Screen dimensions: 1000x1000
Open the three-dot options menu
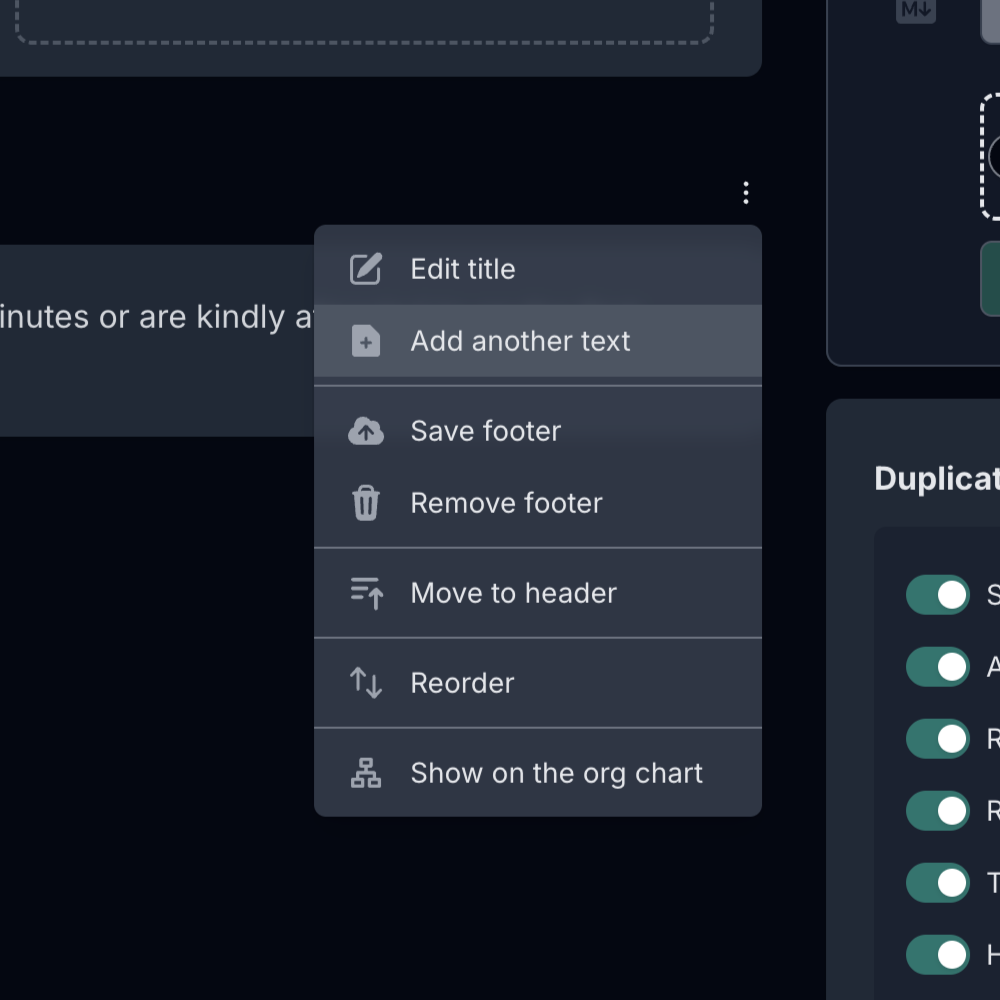tap(746, 193)
